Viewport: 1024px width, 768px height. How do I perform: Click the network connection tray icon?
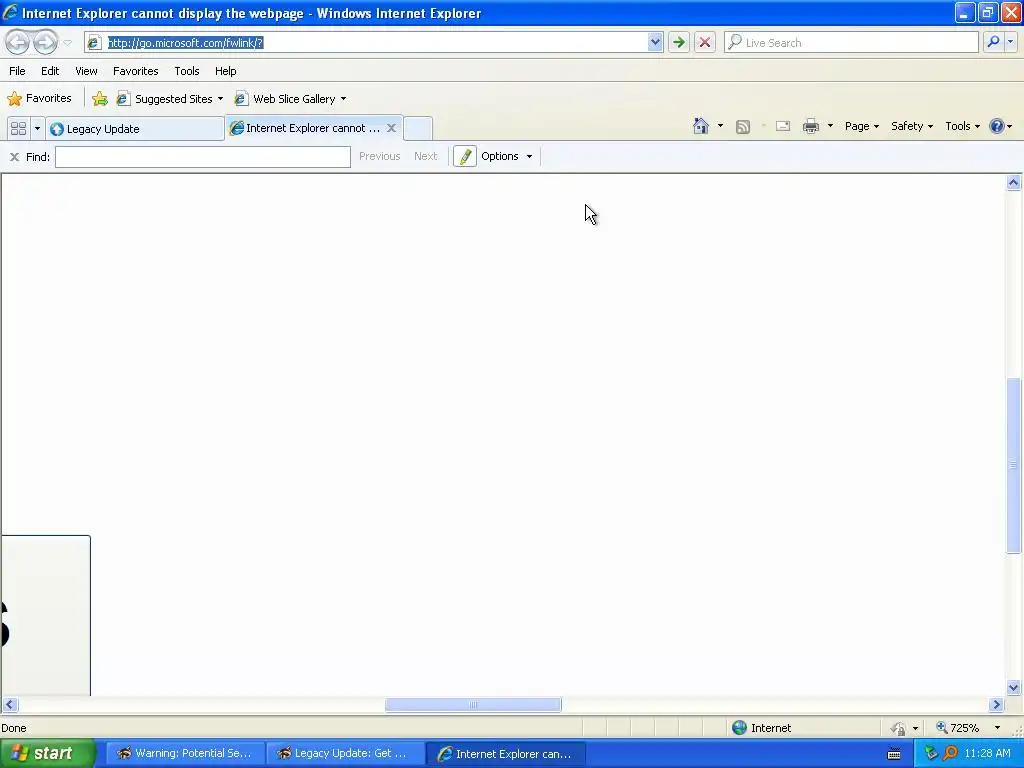point(931,754)
